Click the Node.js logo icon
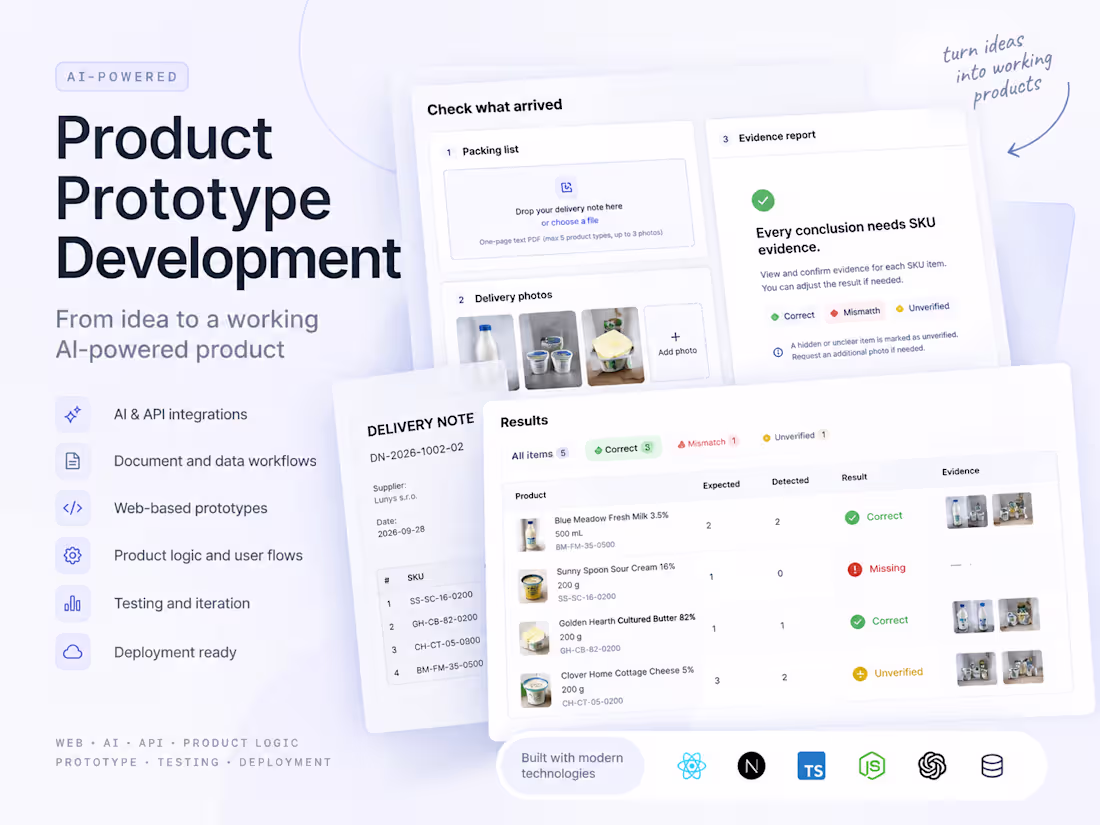 [x=872, y=766]
